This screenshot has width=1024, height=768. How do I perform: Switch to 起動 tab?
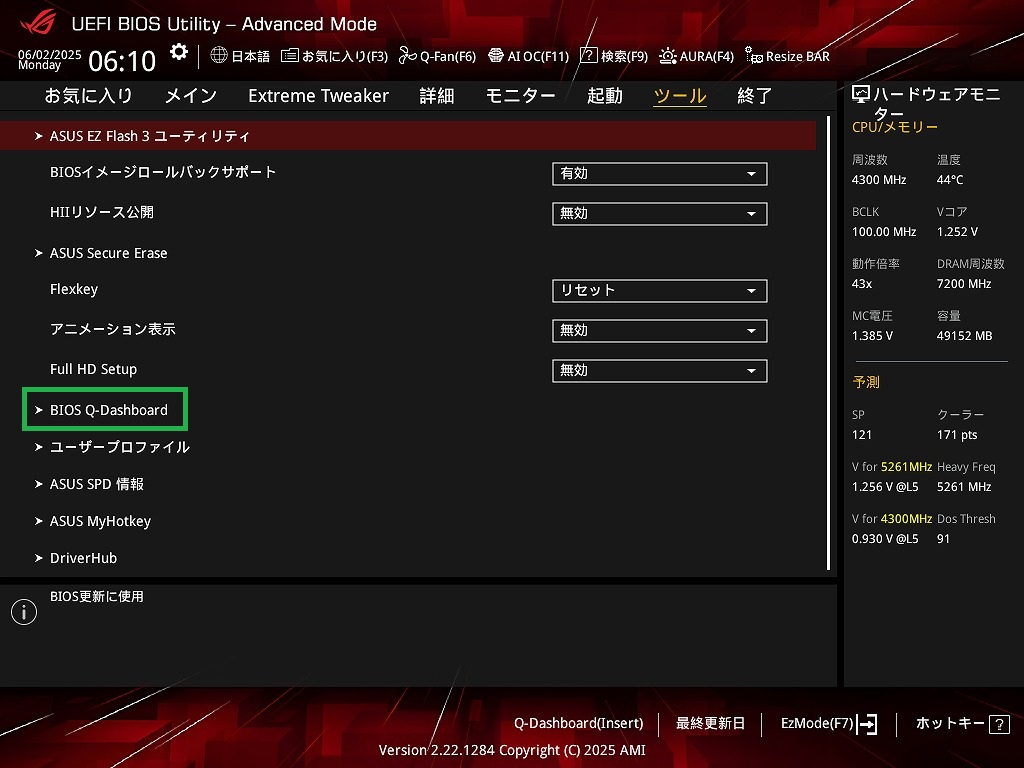tap(605, 96)
